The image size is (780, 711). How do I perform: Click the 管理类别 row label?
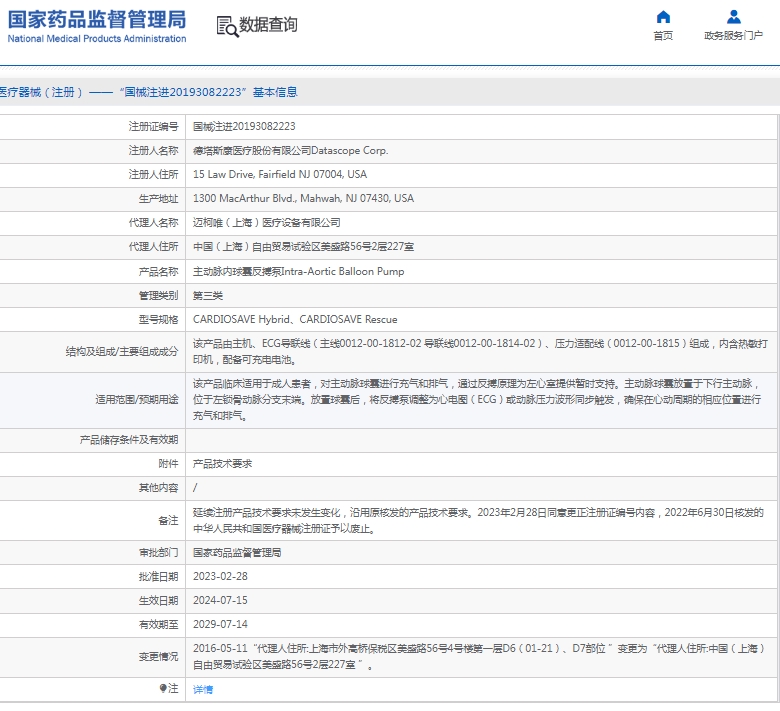click(x=158, y=296)
